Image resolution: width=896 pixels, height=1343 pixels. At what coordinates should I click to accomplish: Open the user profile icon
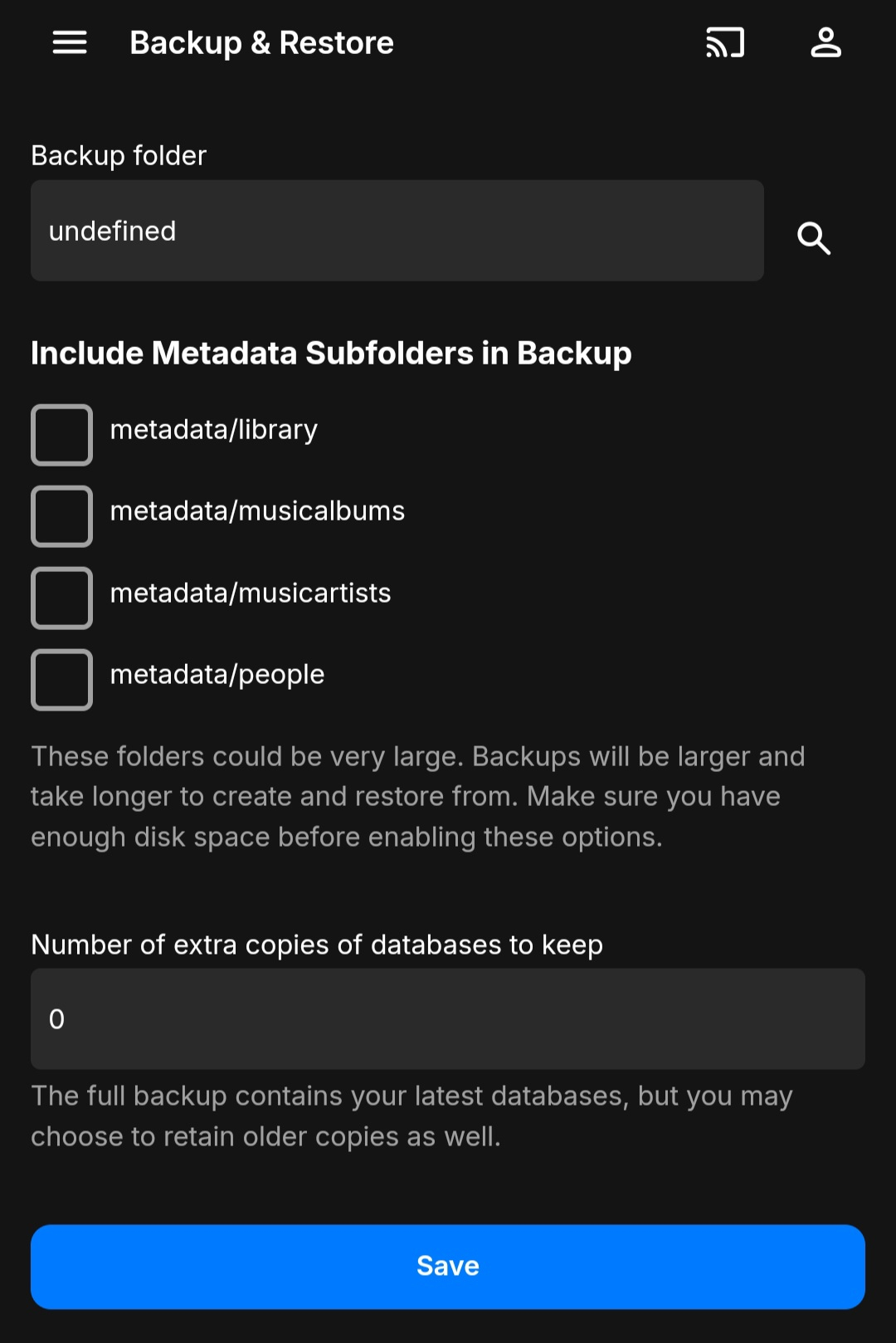coord(825,42)
